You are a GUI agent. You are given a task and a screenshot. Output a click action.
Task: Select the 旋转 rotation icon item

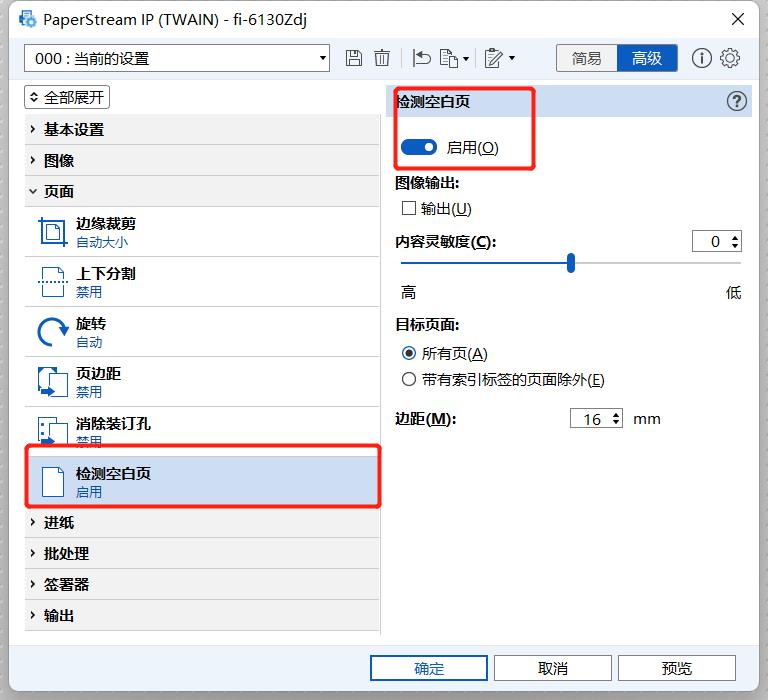point(52,332)
